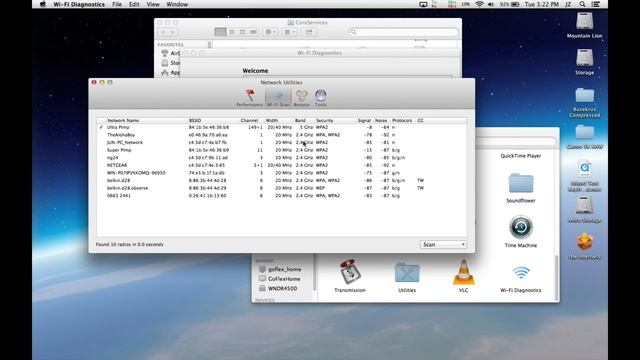Open Spotlight search in menu bar
Image resolution: width=640 pixels, height=360 pixels.
pos(582,4)
